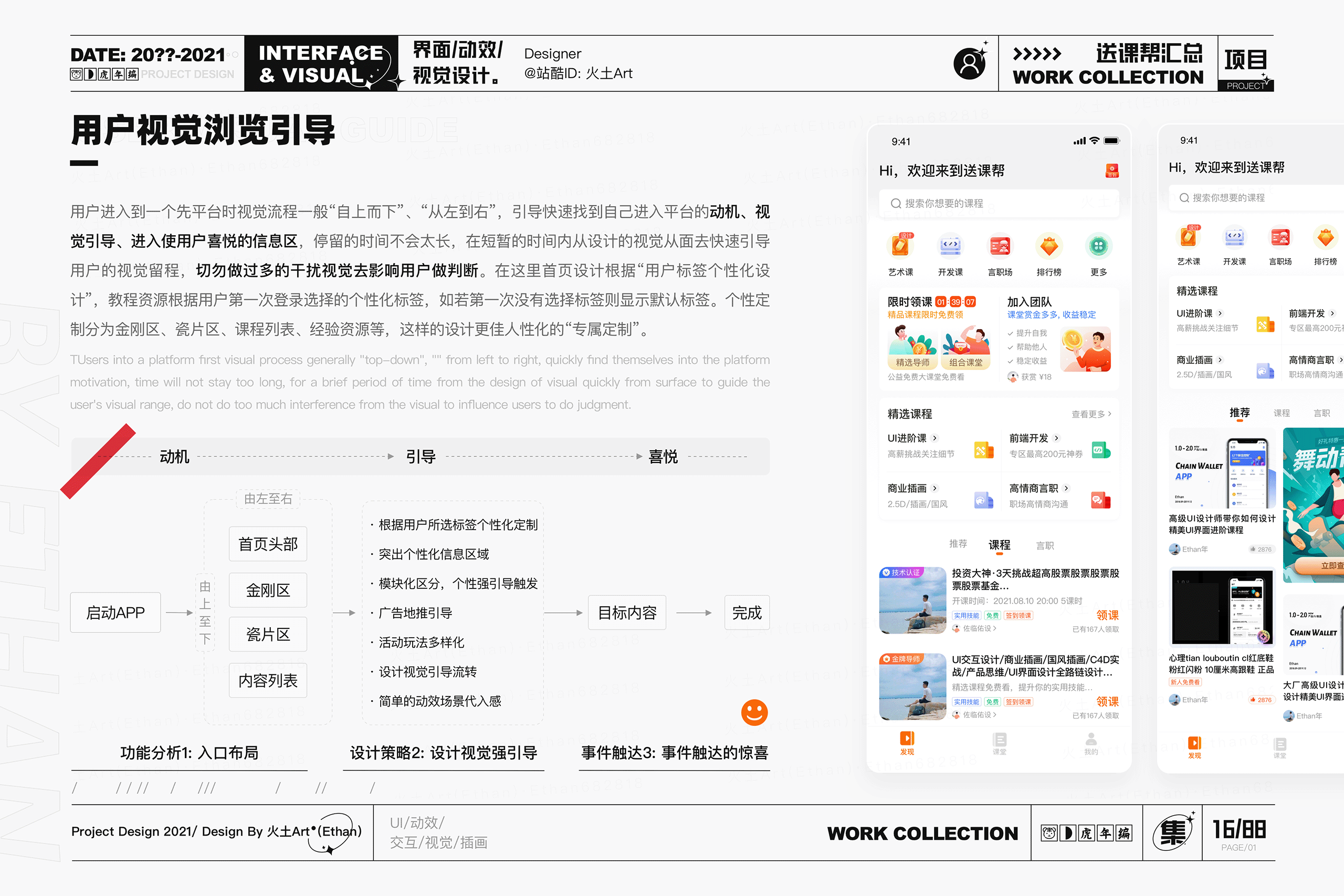Image resolution: width=1344 pixels, height=896 pixels.
Task: Tap the 言职场 icon in right phone
Action: 1280,236
